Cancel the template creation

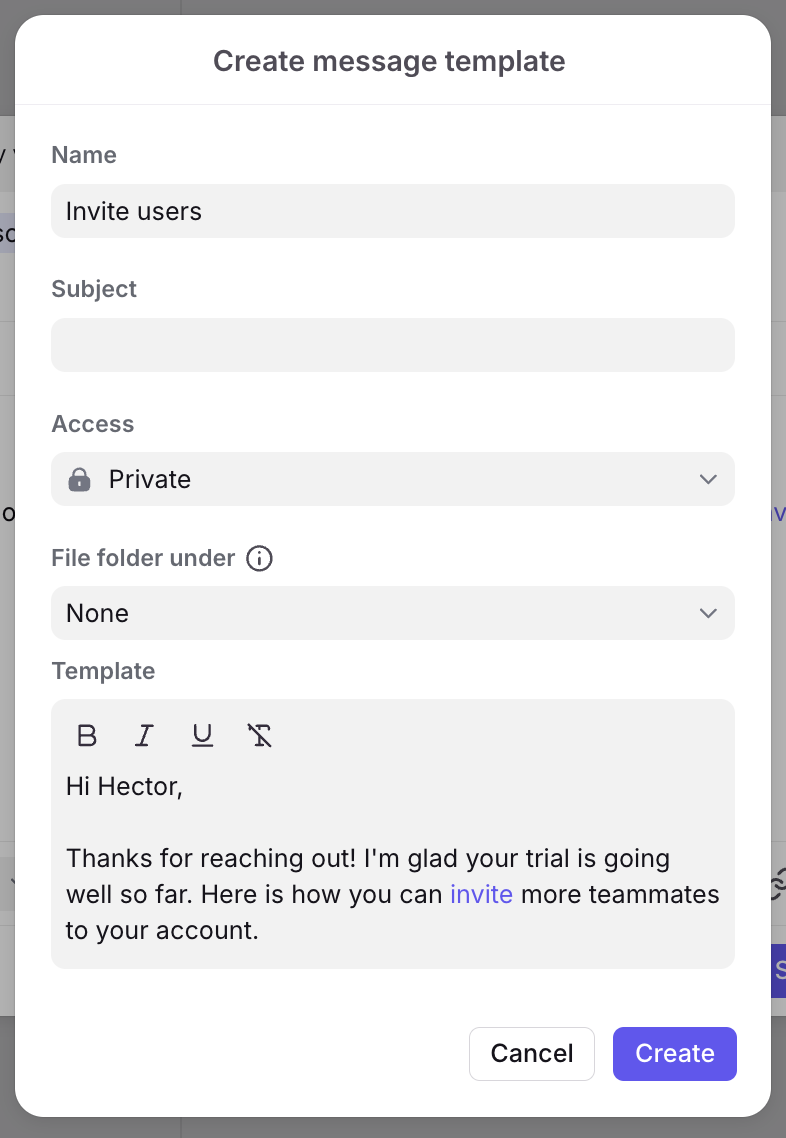[532, 1053]
